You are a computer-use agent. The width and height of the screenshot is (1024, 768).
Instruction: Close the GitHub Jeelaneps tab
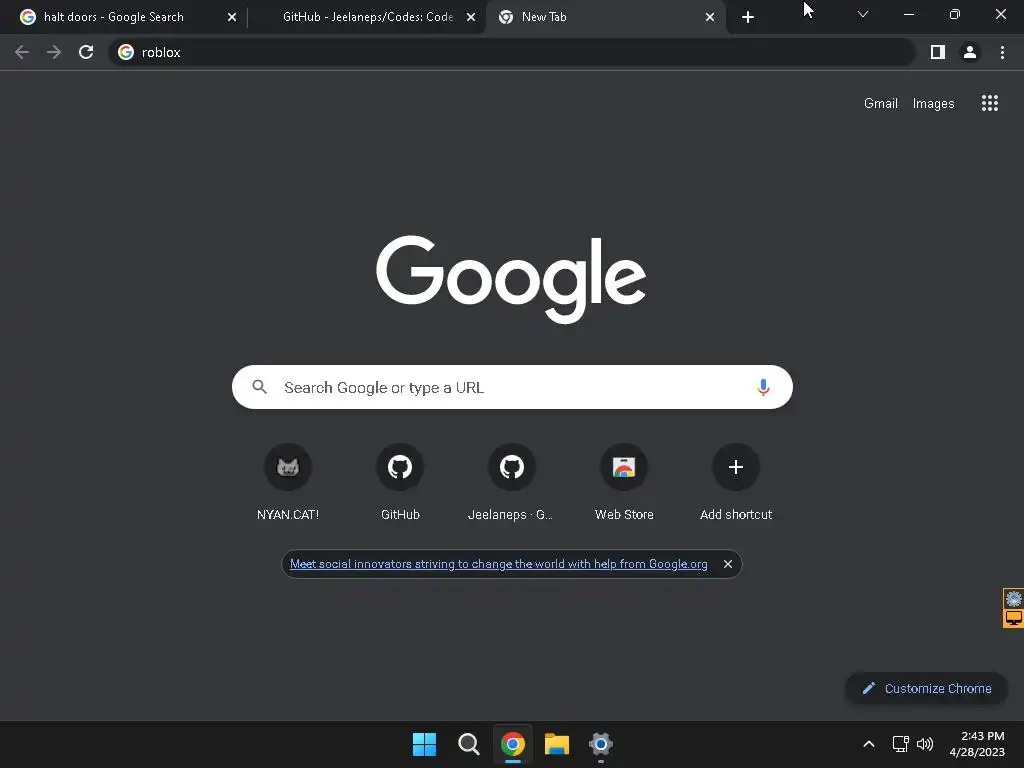(471, 18)
